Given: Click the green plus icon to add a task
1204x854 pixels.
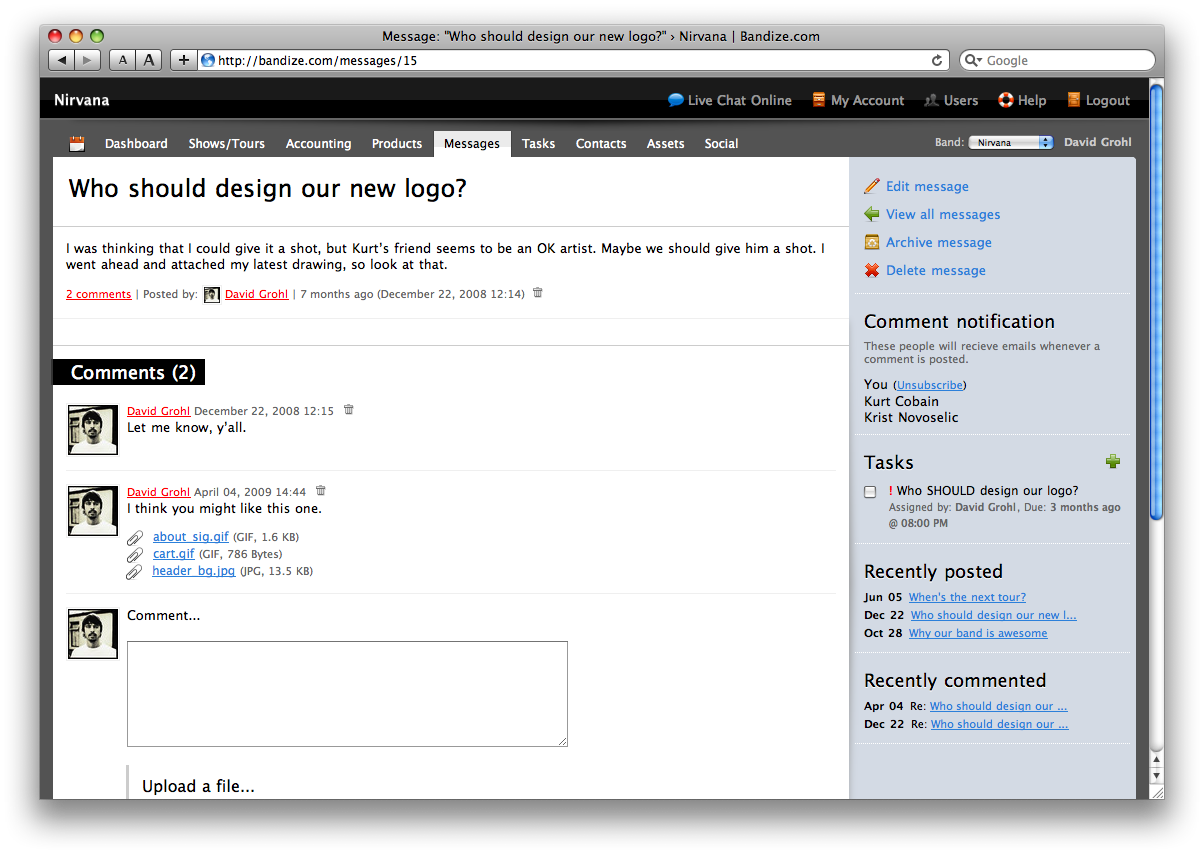Looking at the screenshot, I should pos(1113,461).
